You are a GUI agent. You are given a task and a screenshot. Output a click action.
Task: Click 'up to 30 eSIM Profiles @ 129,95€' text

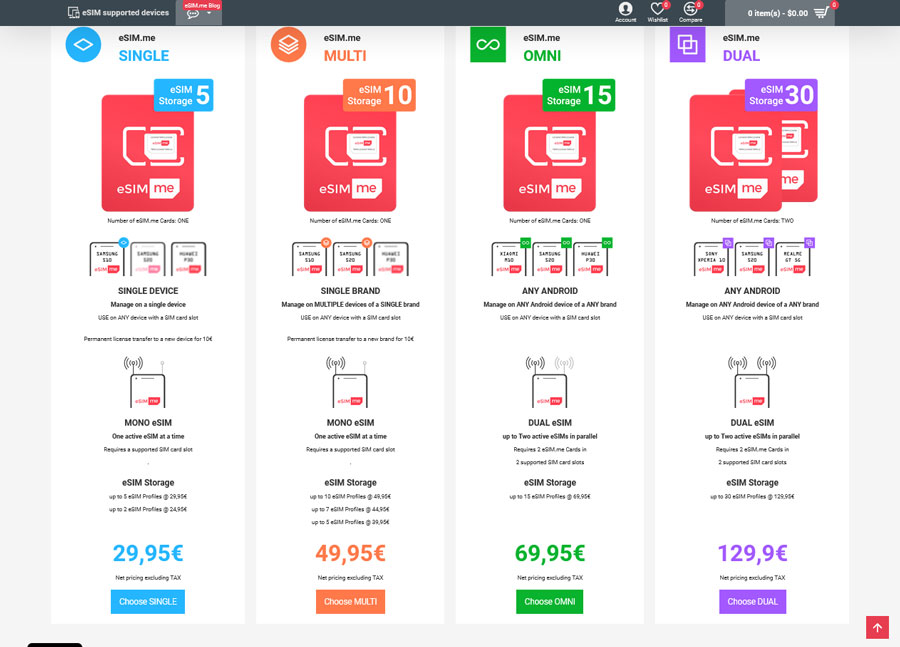click(x=752, y=497)
